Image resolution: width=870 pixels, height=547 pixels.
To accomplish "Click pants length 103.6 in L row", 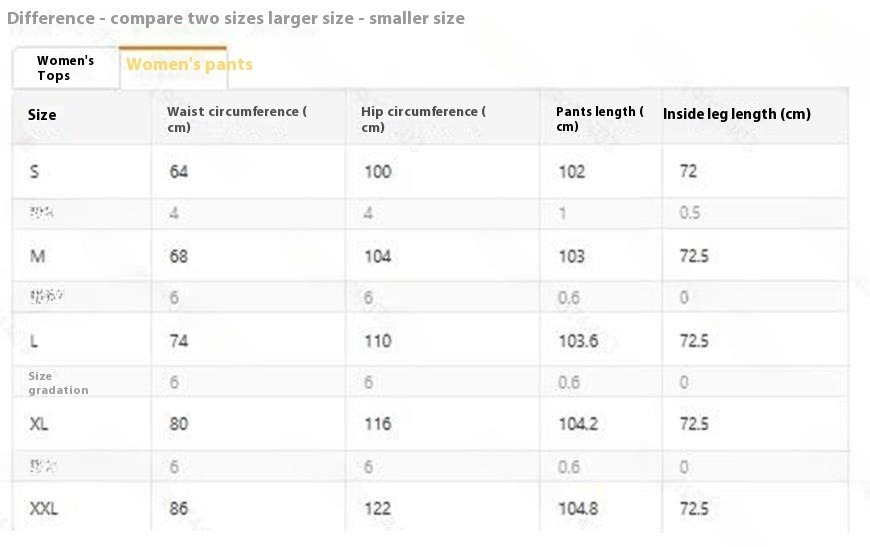I will pos(577,341).
